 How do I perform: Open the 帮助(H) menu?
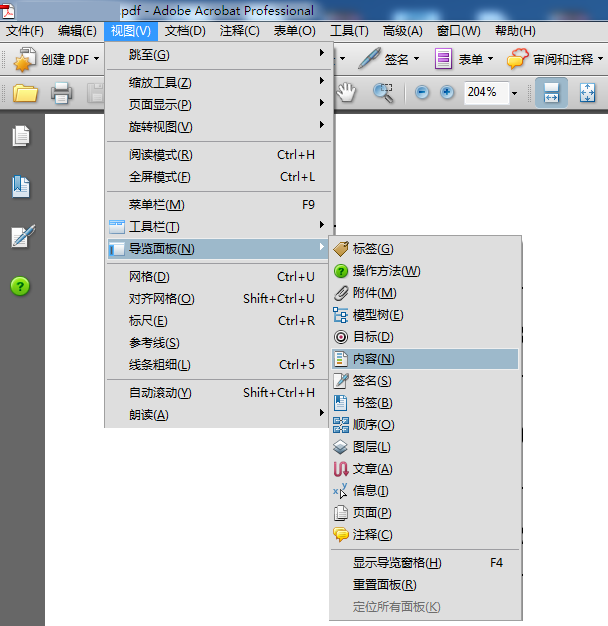[x=515, y=31]
